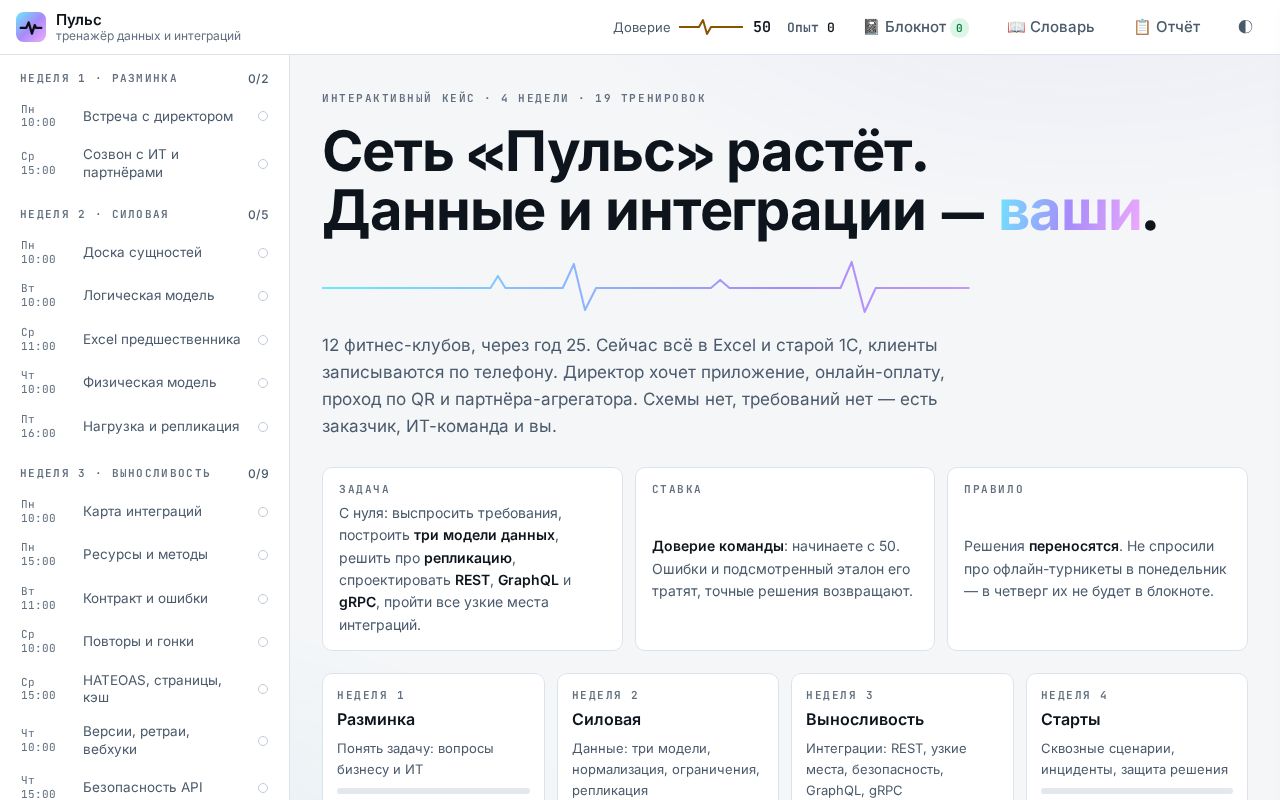This screenshot has height=800, width=1280.
Task: Click the Ставка info card
Action: [785, 559]
